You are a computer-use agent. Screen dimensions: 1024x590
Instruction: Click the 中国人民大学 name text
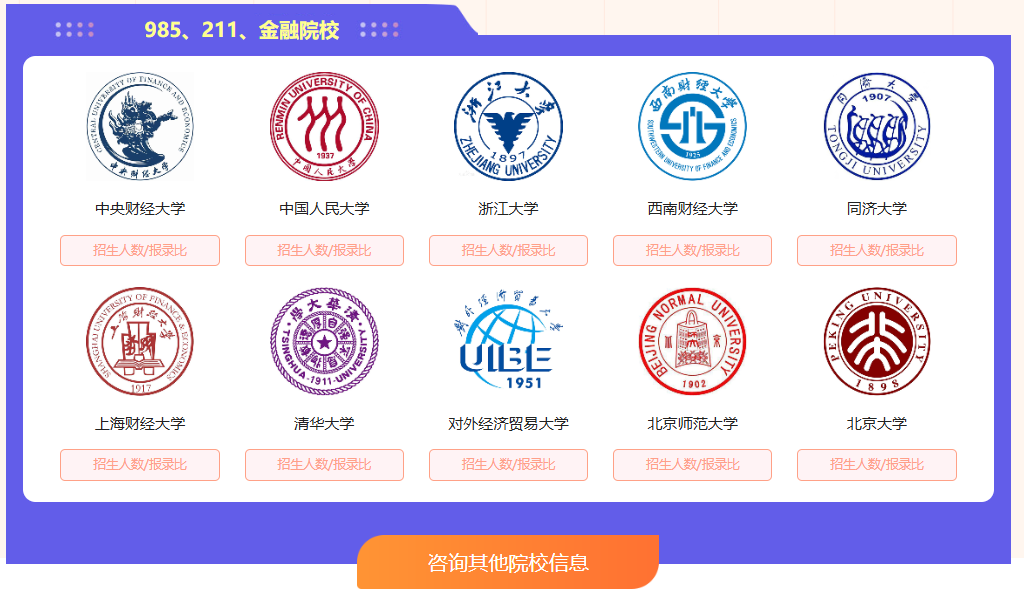325,208
